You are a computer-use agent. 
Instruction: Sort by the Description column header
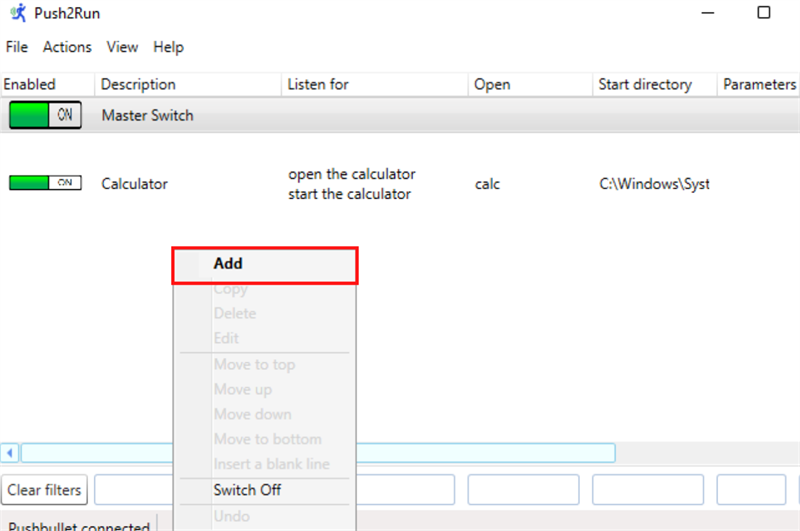(188, 84)
